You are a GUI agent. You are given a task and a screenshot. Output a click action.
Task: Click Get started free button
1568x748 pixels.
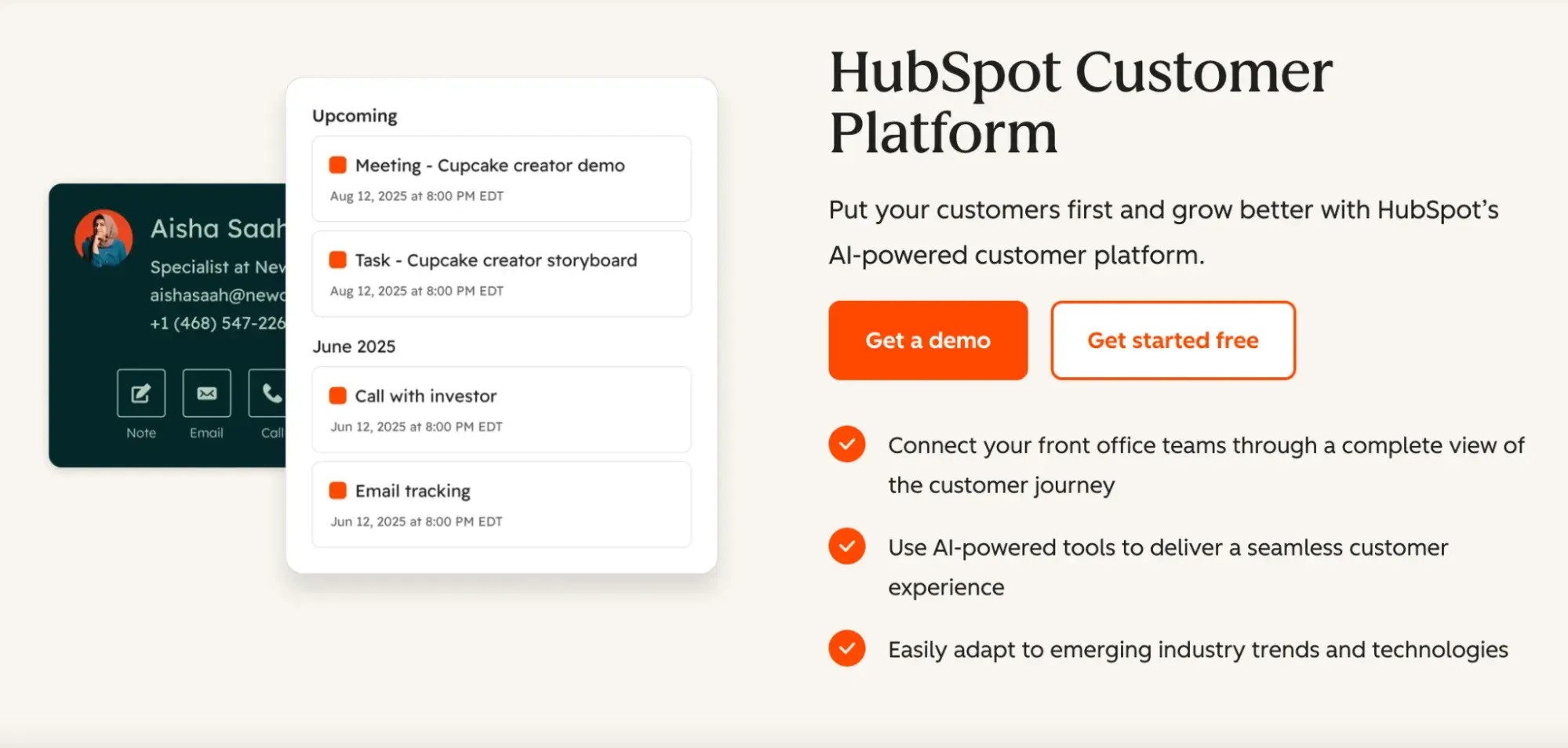pos(1172,340)
